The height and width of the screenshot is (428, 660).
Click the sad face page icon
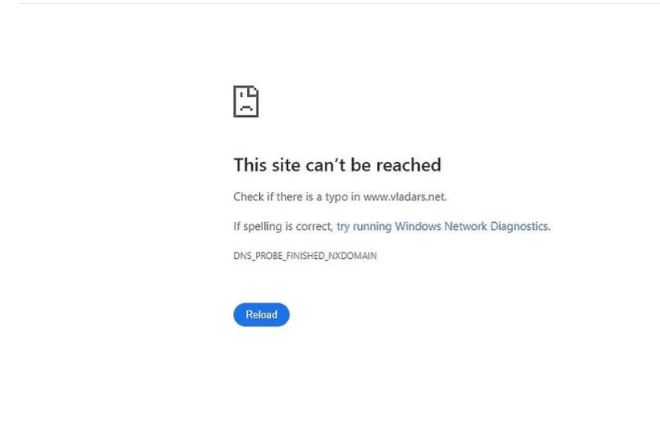point(246,101)
